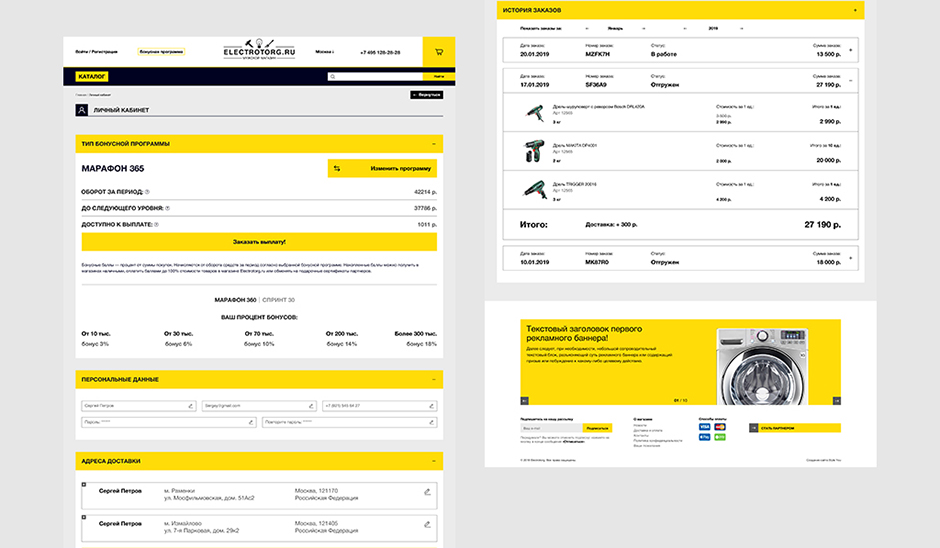Image resolution: width=940 pixels, height=548 pixels.
Task: Click the Visa payment icon in footer
Action: [704, 427]
